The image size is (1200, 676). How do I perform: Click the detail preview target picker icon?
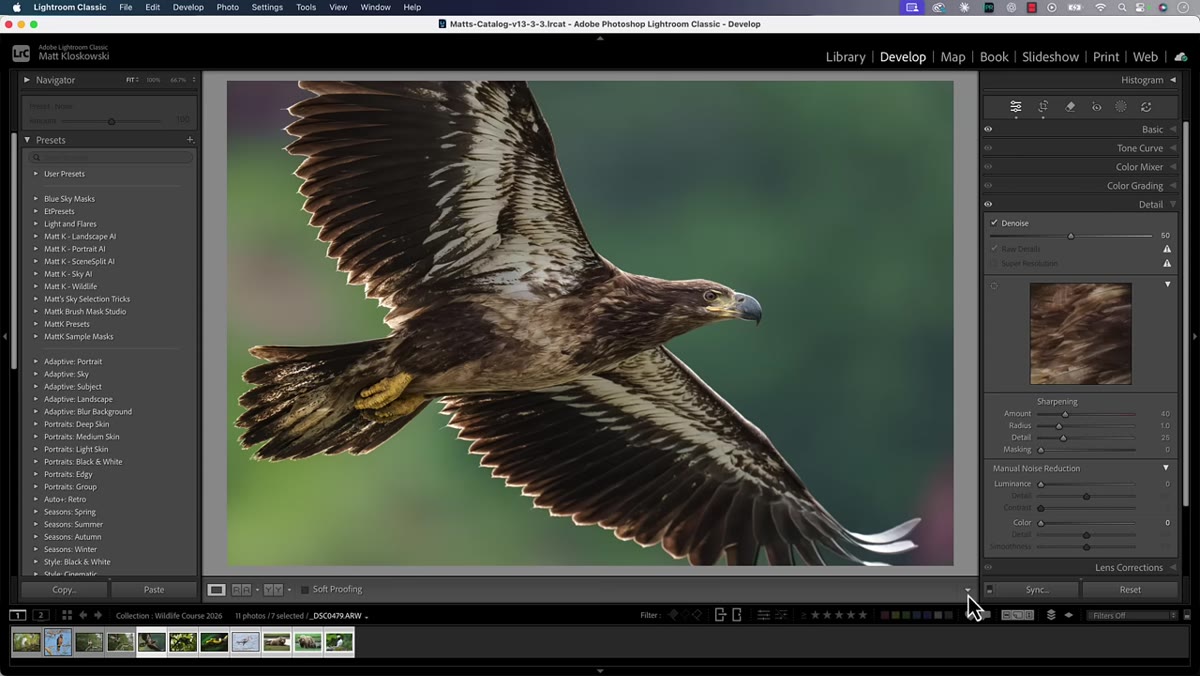994,286
